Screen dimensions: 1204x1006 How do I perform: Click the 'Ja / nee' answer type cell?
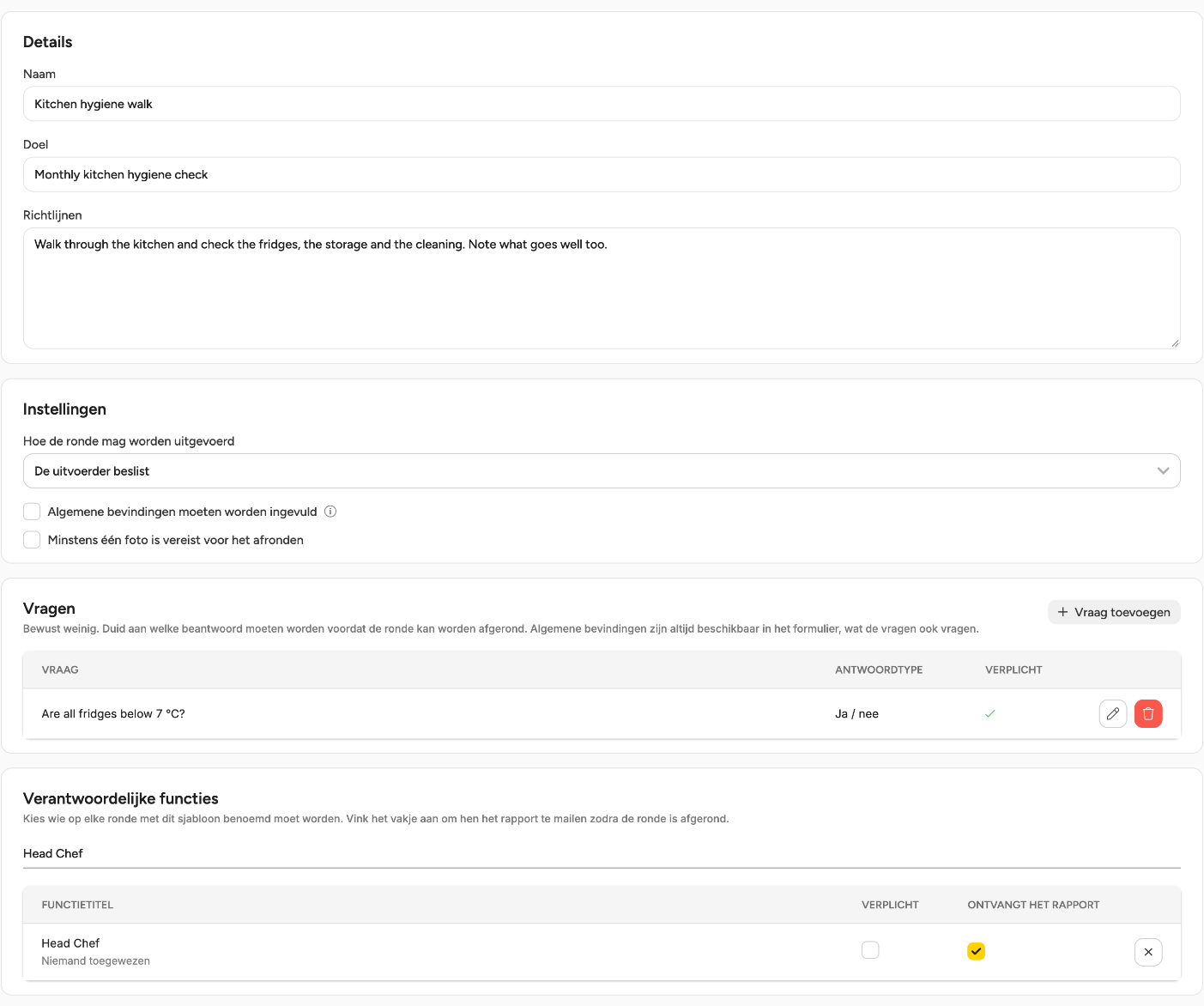[x=856, y=713]
